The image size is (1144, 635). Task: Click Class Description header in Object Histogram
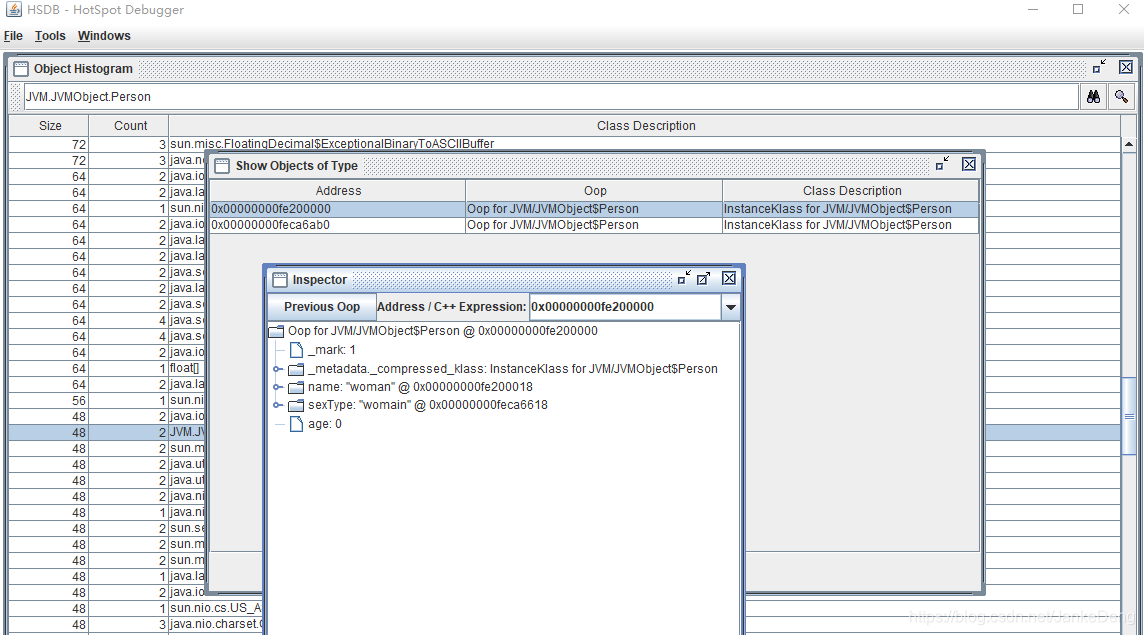(645, 126)
